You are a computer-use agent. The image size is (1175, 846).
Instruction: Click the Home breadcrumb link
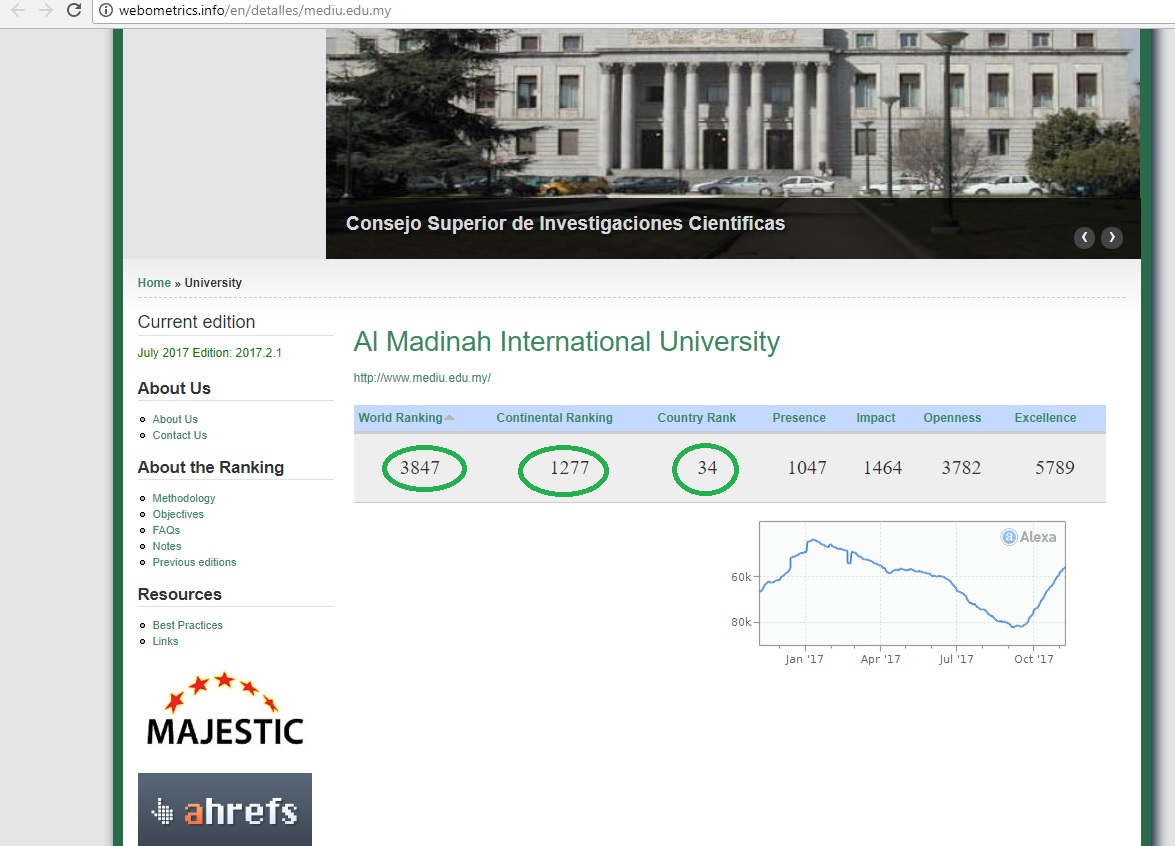click(x=154, y=283)
